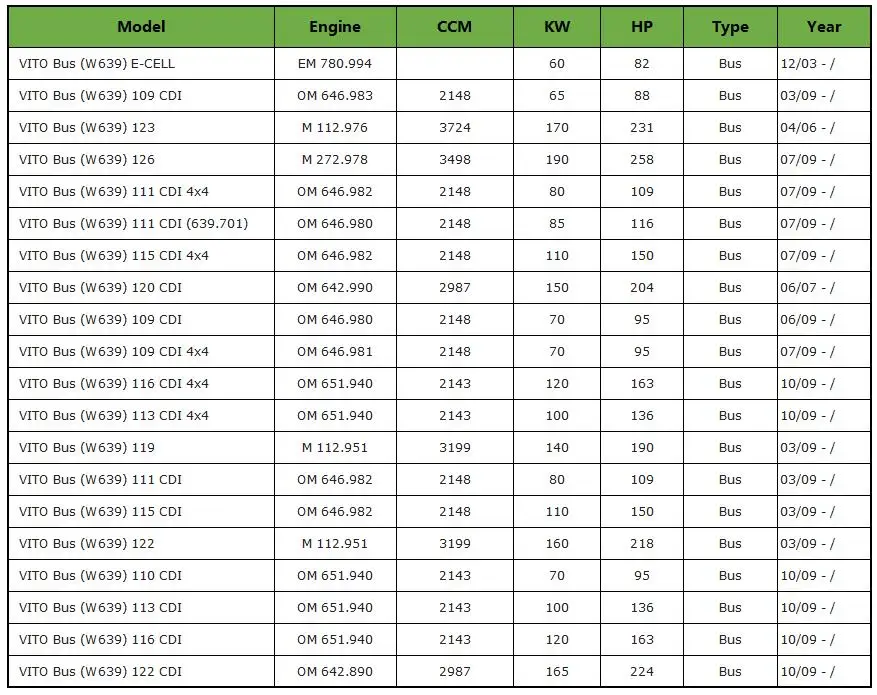
Task: Click CCM value 2987 for 120 CDI
Action: point(455,287)
